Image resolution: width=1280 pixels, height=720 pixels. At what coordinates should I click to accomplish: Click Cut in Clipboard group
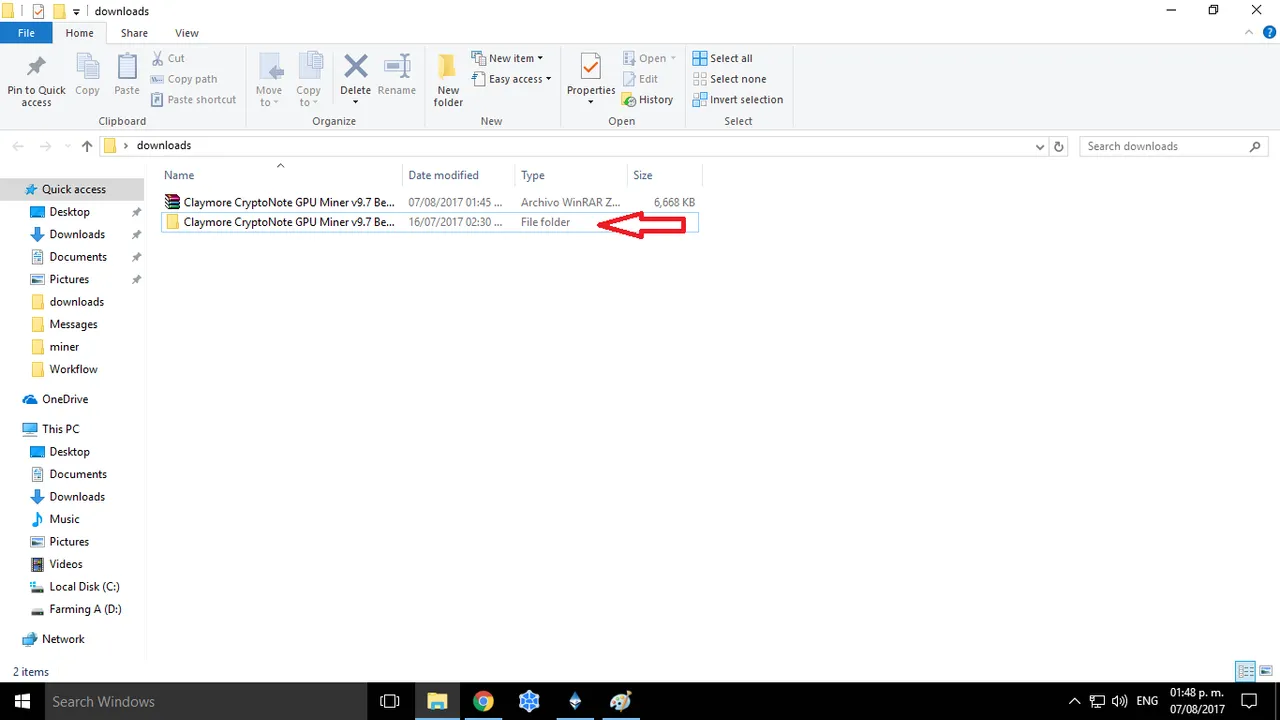[168, 58]
